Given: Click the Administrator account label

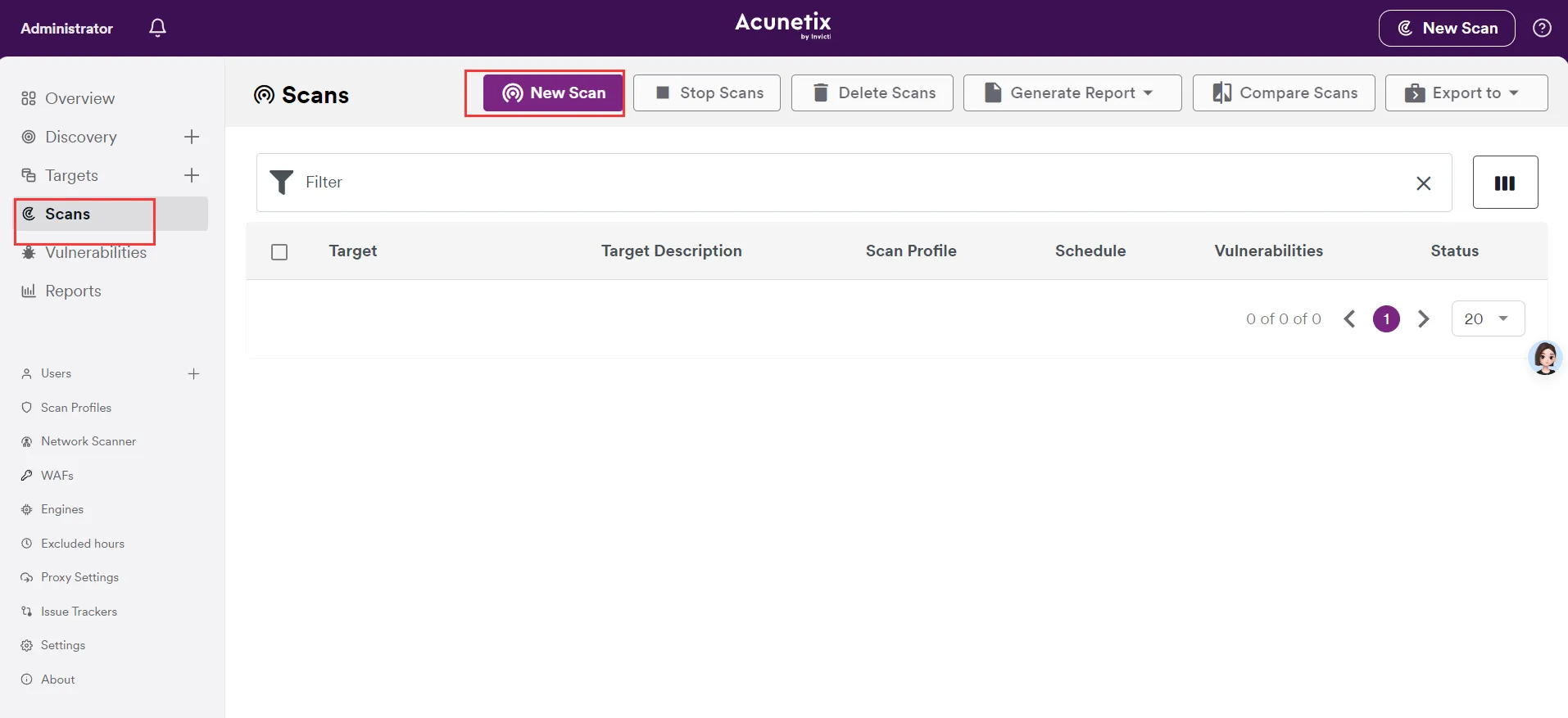Looking at the screenshot, I should tap(67, 29).
